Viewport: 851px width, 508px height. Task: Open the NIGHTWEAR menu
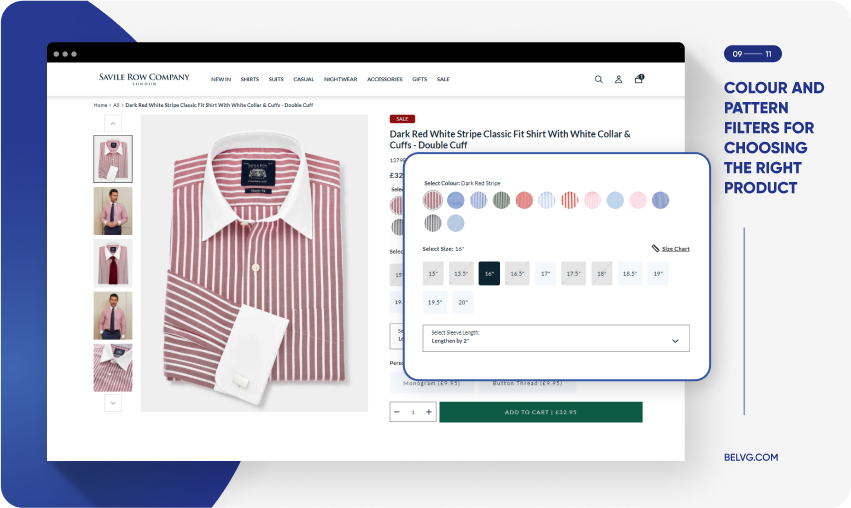341,79
